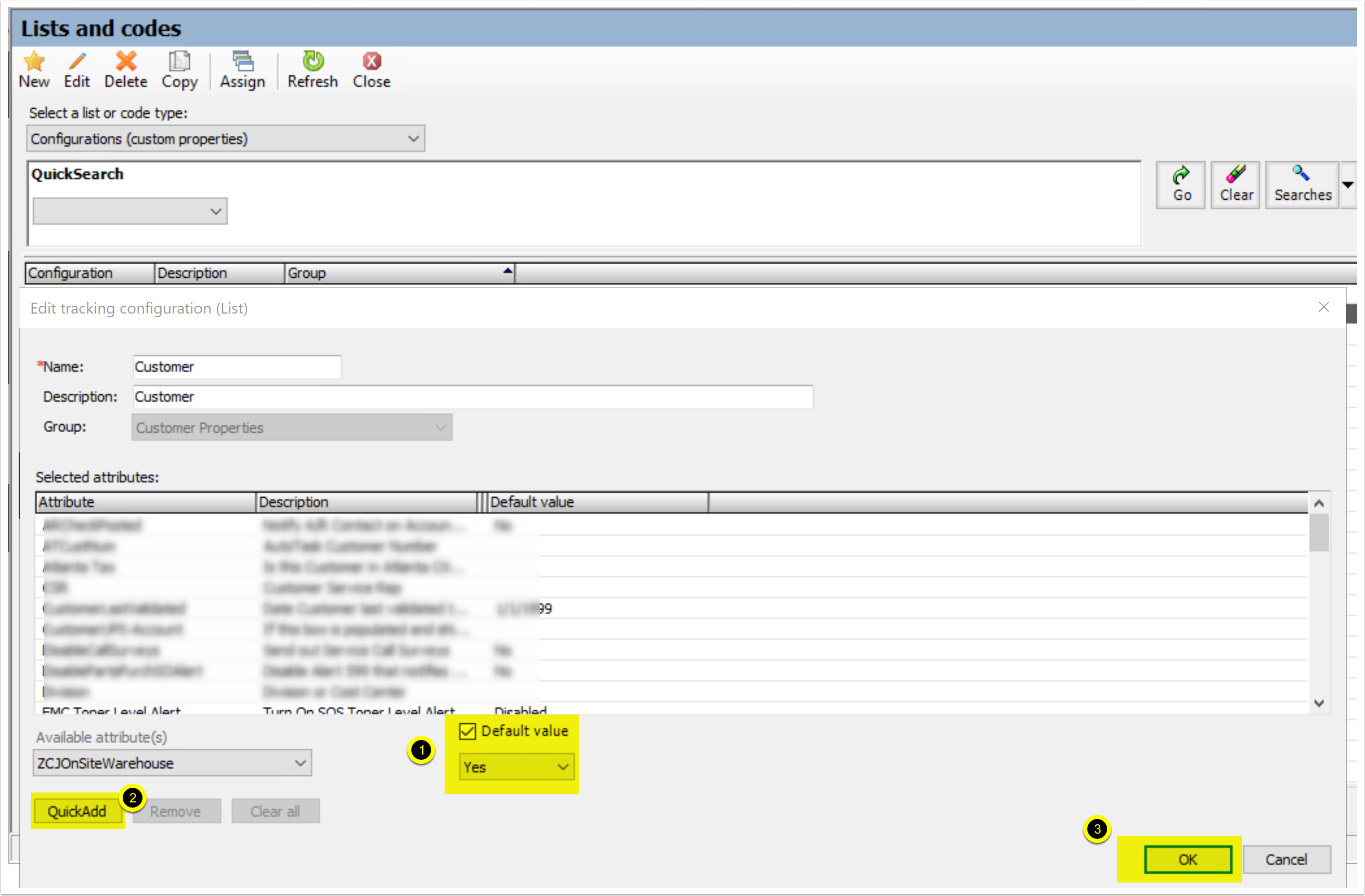Screen dimensions: 1365x896
Task: Click into the Name input field
Action: click(238, 367)
